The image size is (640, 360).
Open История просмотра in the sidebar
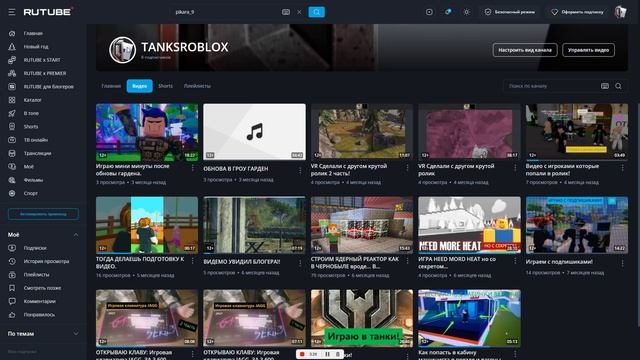click(46, 261)
